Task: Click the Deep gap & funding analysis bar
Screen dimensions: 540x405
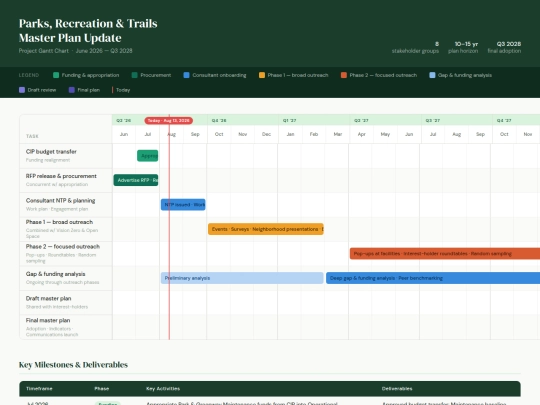Action: click(x=433, y=278)
